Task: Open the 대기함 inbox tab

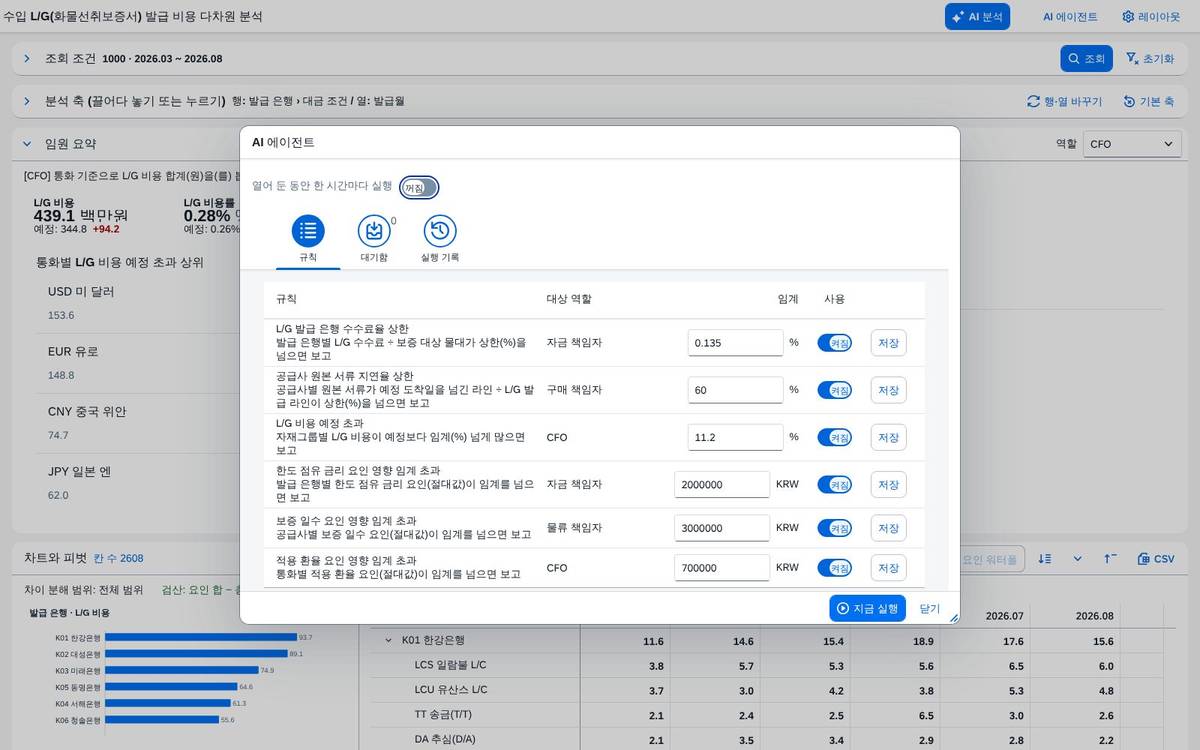Action: [x=374, y=240]
